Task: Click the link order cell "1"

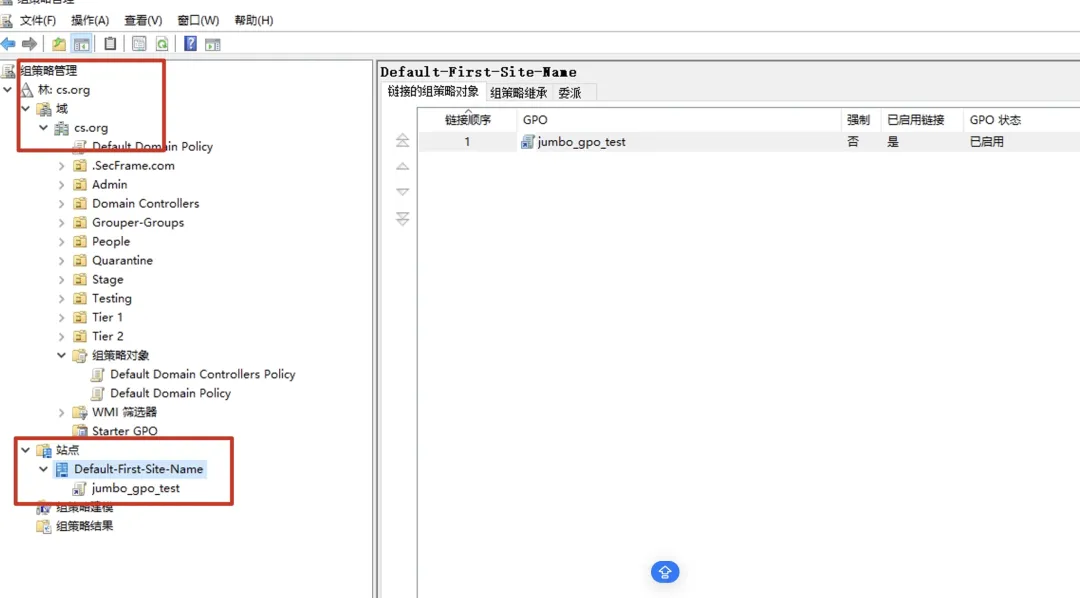Action: [x=467, y=142]
